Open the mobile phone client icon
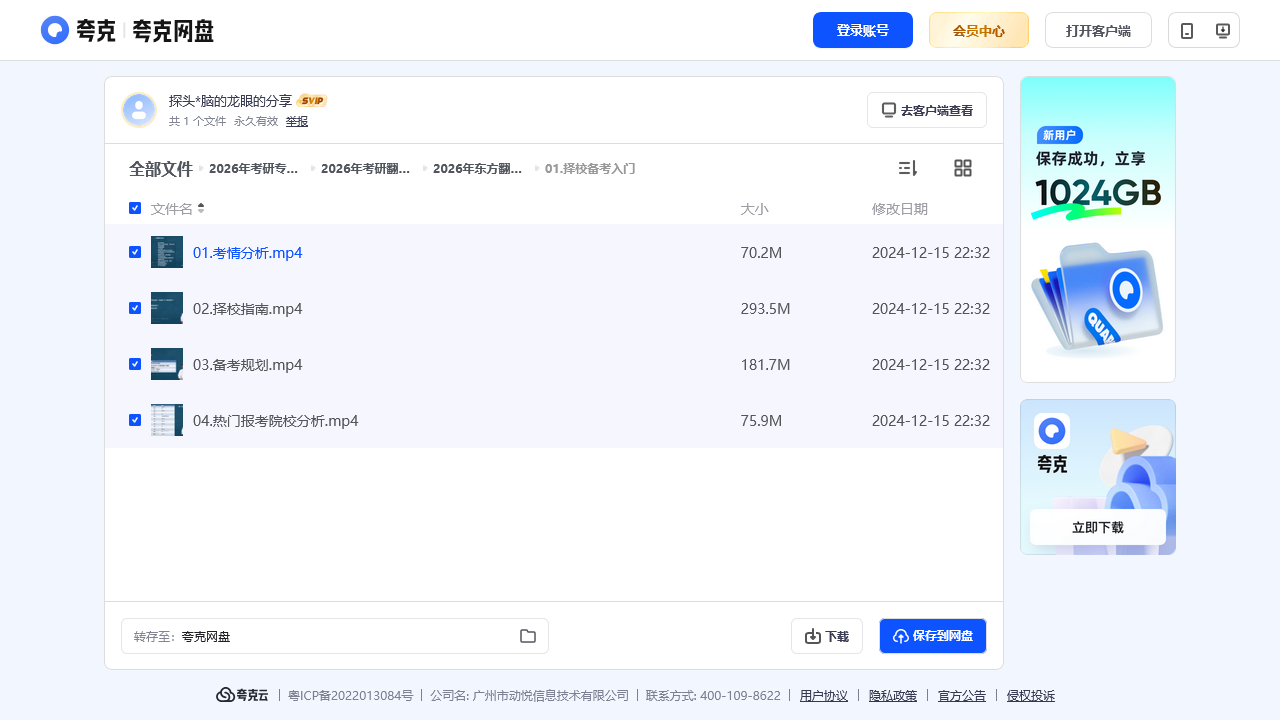The height and width of the screenshot is (720, 1280). coord(1187,30)
